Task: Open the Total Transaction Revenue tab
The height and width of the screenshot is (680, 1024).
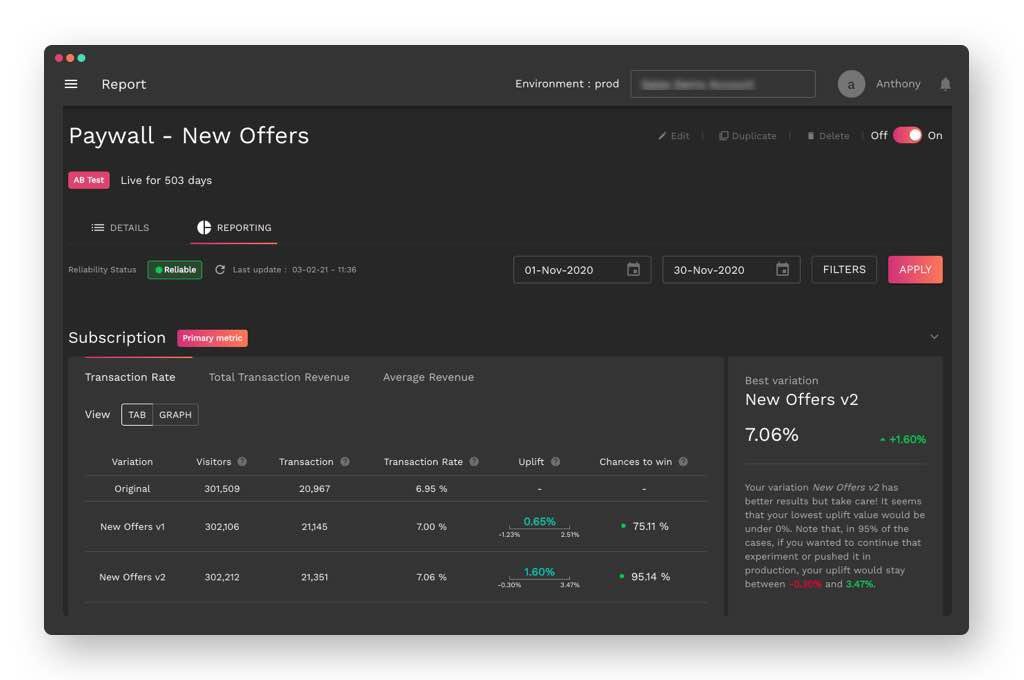Action: (x=279, y=377)
